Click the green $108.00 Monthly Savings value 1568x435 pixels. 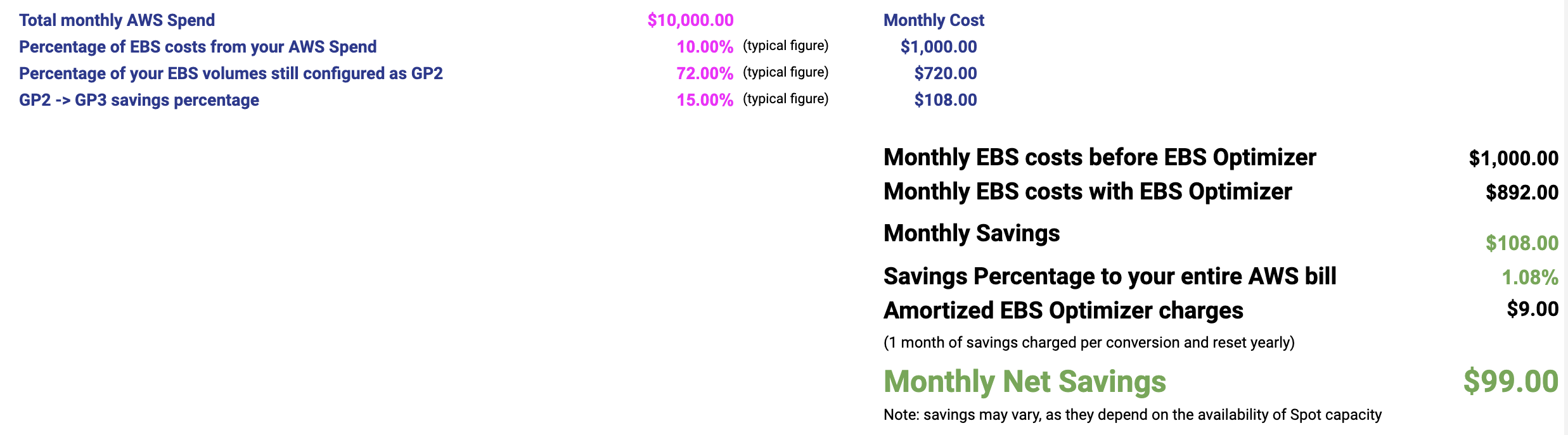pos(1522,243)
